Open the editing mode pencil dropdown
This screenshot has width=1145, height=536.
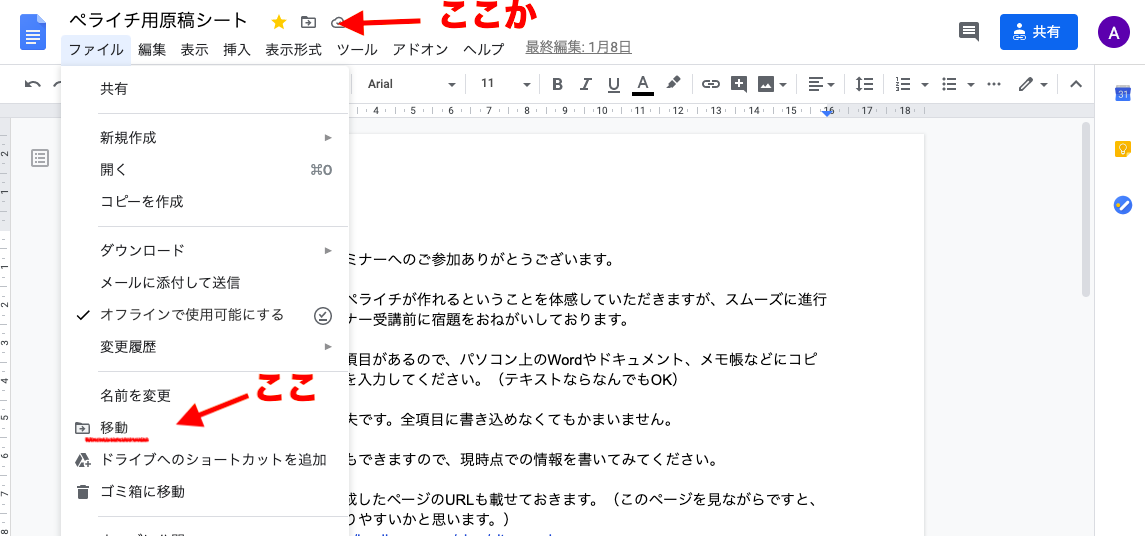1033,84
